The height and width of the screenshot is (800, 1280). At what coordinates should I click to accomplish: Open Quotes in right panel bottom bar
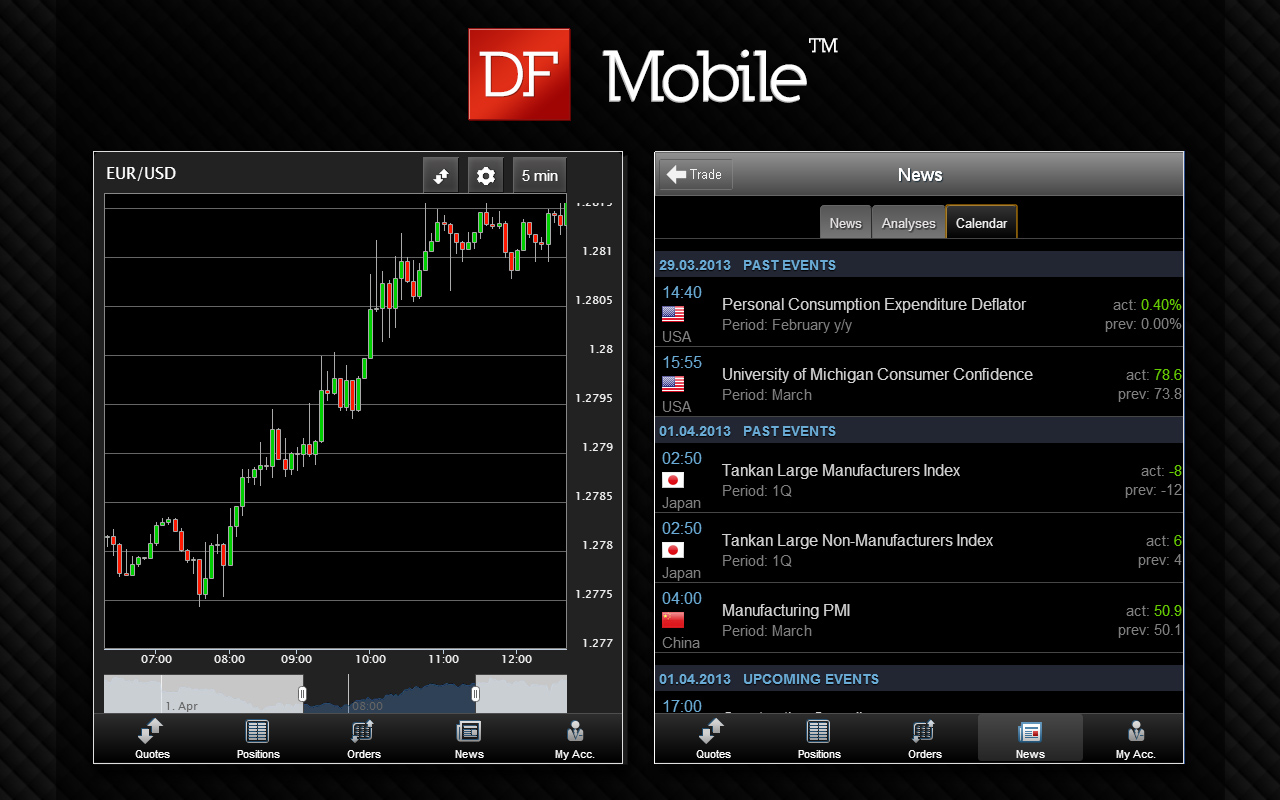(x=713, y=738)
